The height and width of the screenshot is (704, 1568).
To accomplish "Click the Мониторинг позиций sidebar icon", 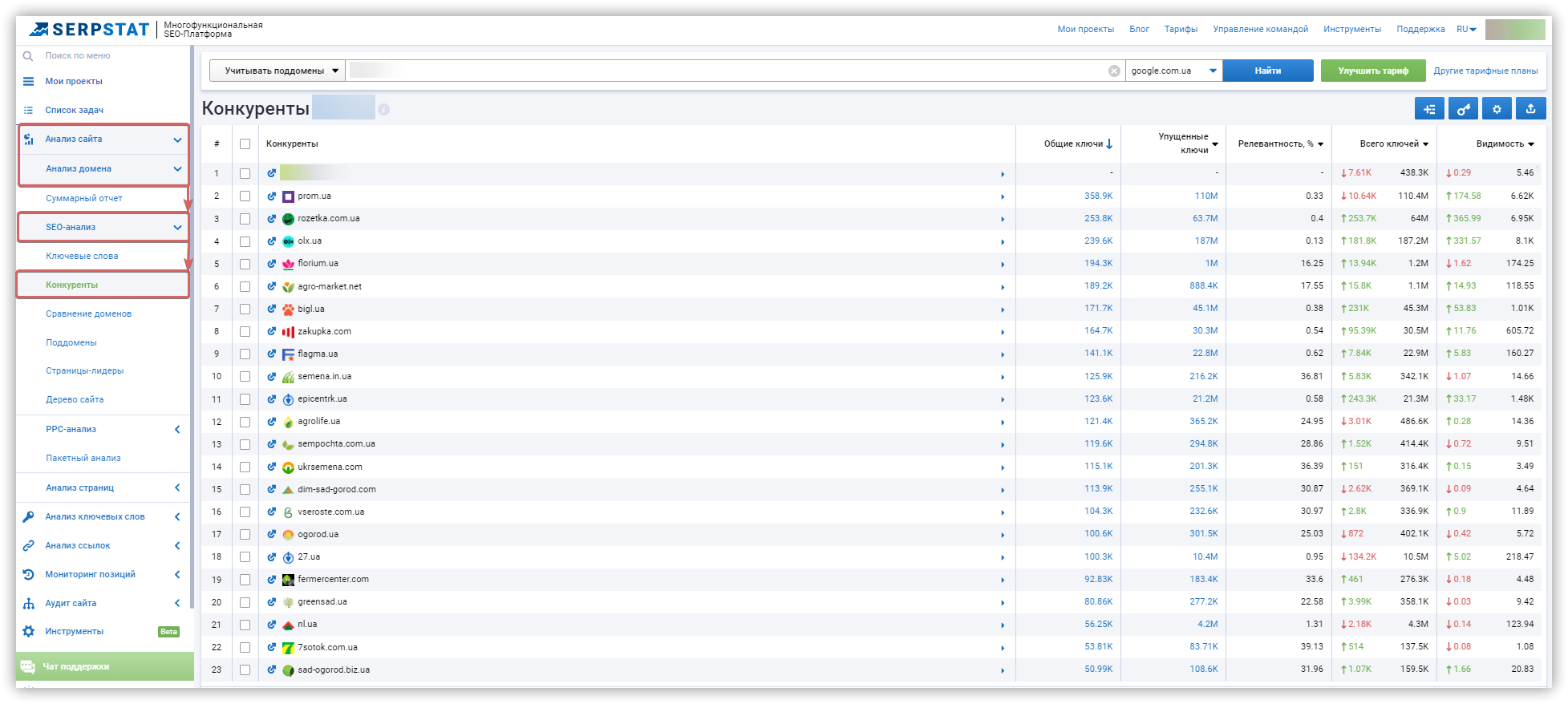I will (29, 574).
